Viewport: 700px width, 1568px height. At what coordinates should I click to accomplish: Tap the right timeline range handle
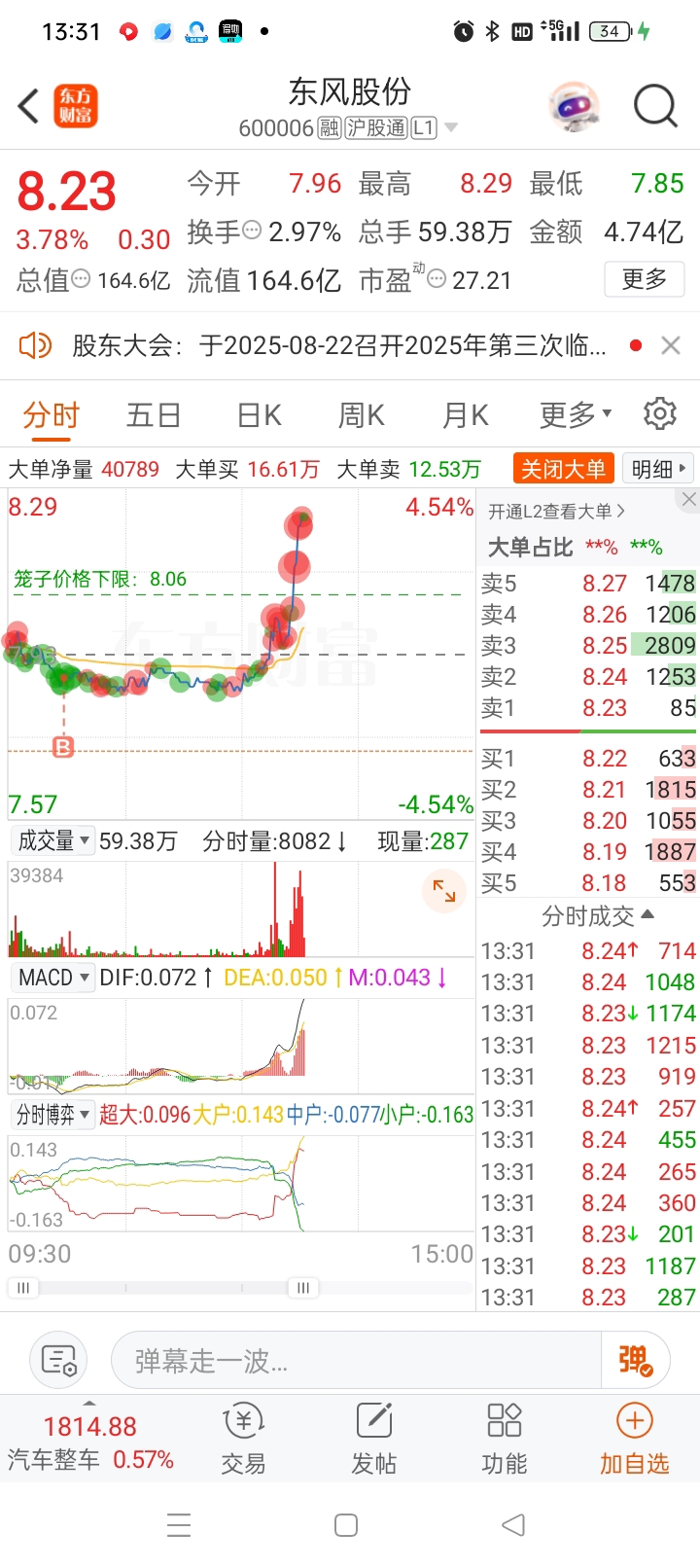click(302, 1288)
